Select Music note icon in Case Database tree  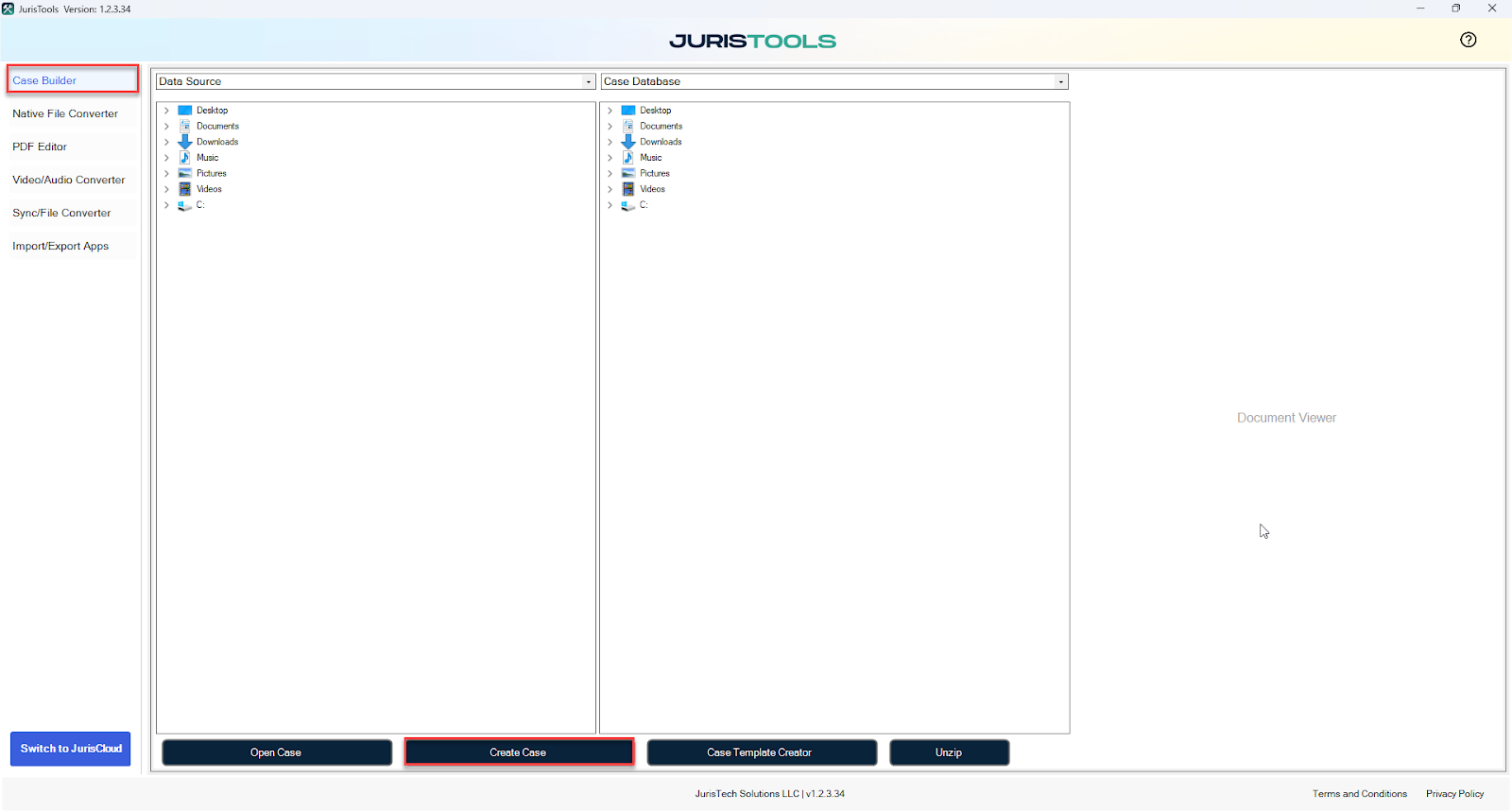[x=628, y=158]
